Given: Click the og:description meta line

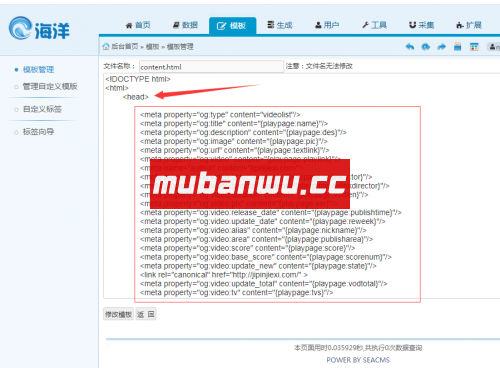Looking at the screenshot, I should pyautogui.click(x=243, y=132).
